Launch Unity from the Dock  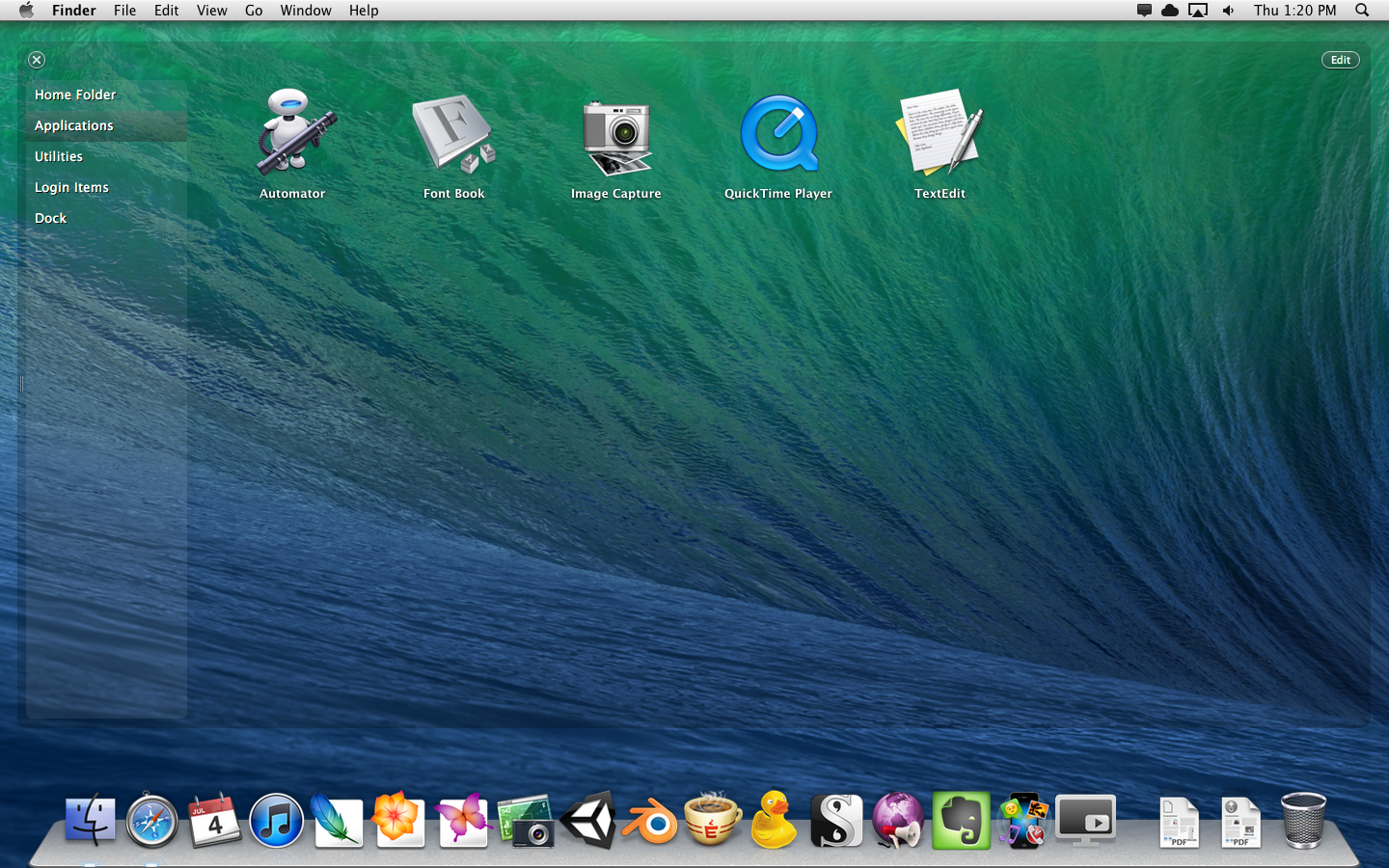pos(588,821)
